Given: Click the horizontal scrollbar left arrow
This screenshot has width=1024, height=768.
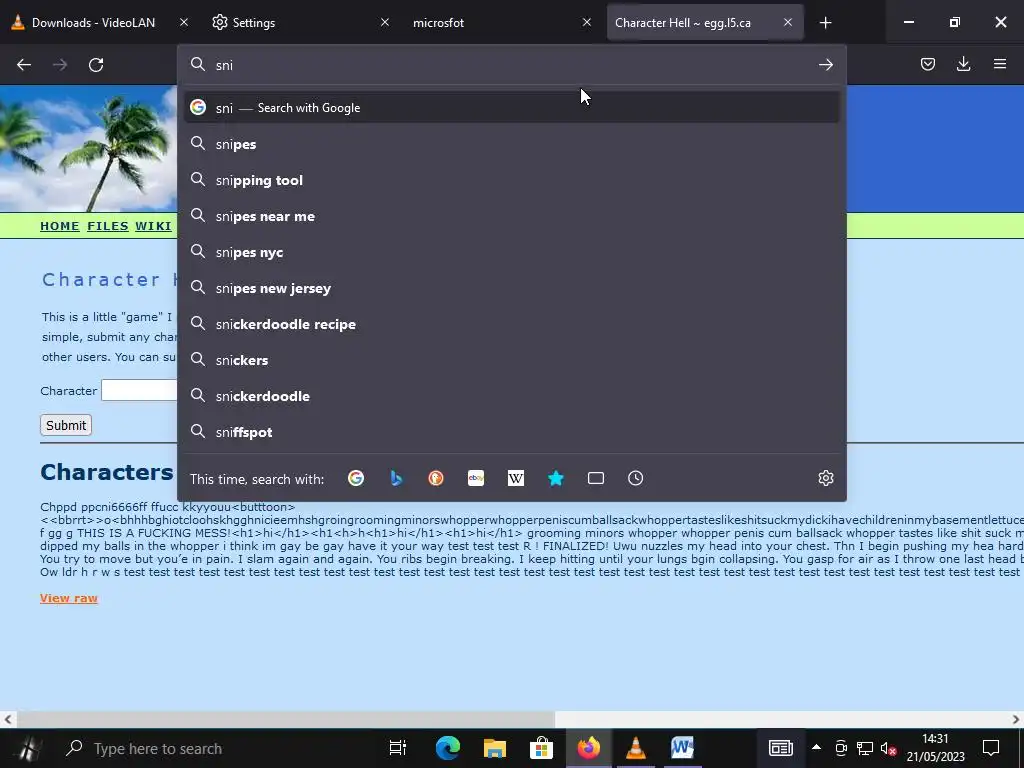Looking at the screenshot, I should (x=8, y=720).
